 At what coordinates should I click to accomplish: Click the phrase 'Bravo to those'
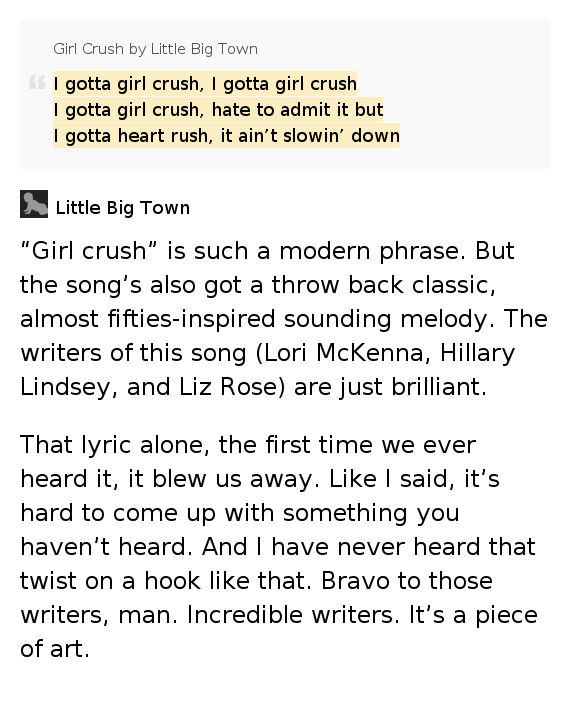407,580
